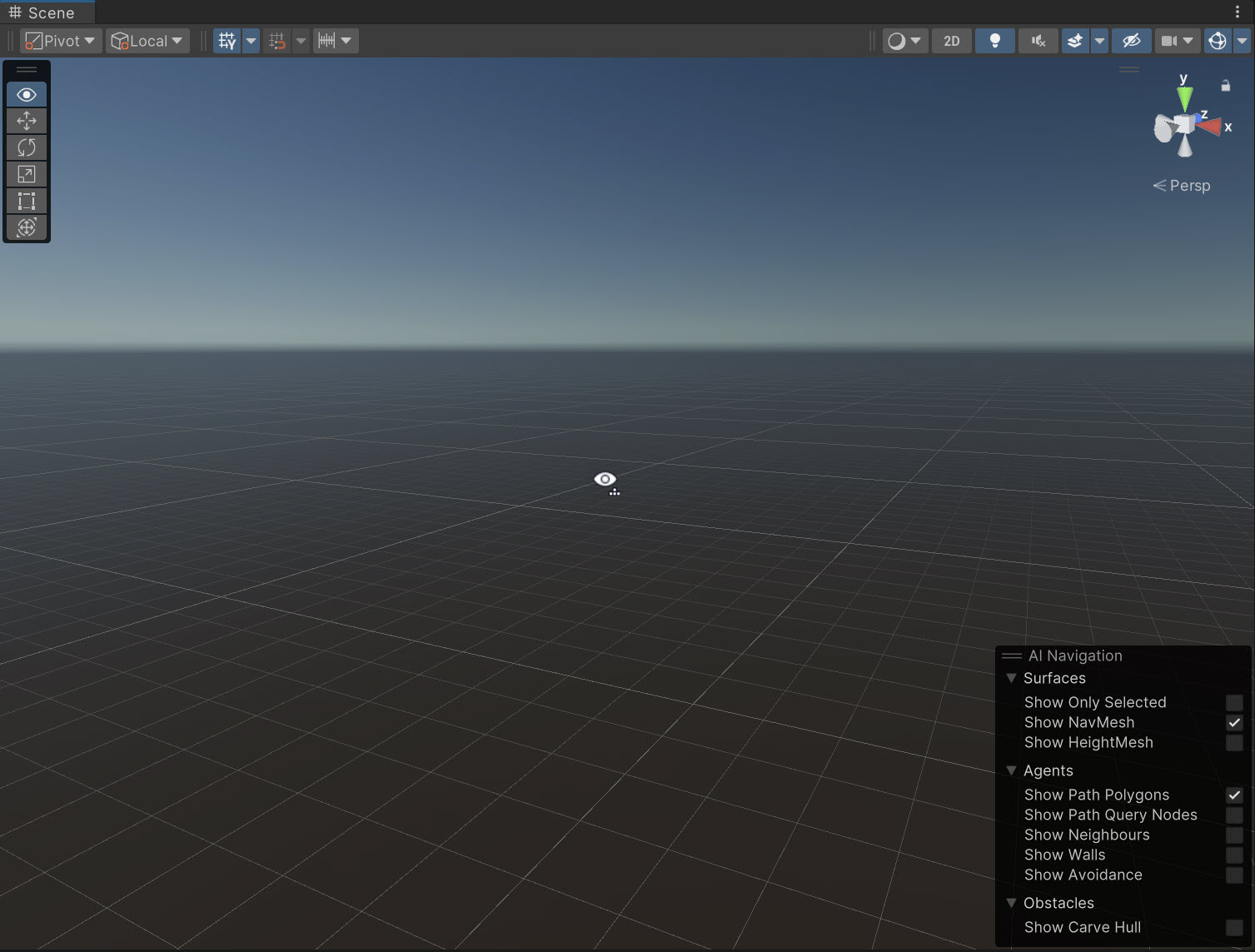Click the blue Z axis cone on gizmo

pyautogui.click(x=1199, y=118)
